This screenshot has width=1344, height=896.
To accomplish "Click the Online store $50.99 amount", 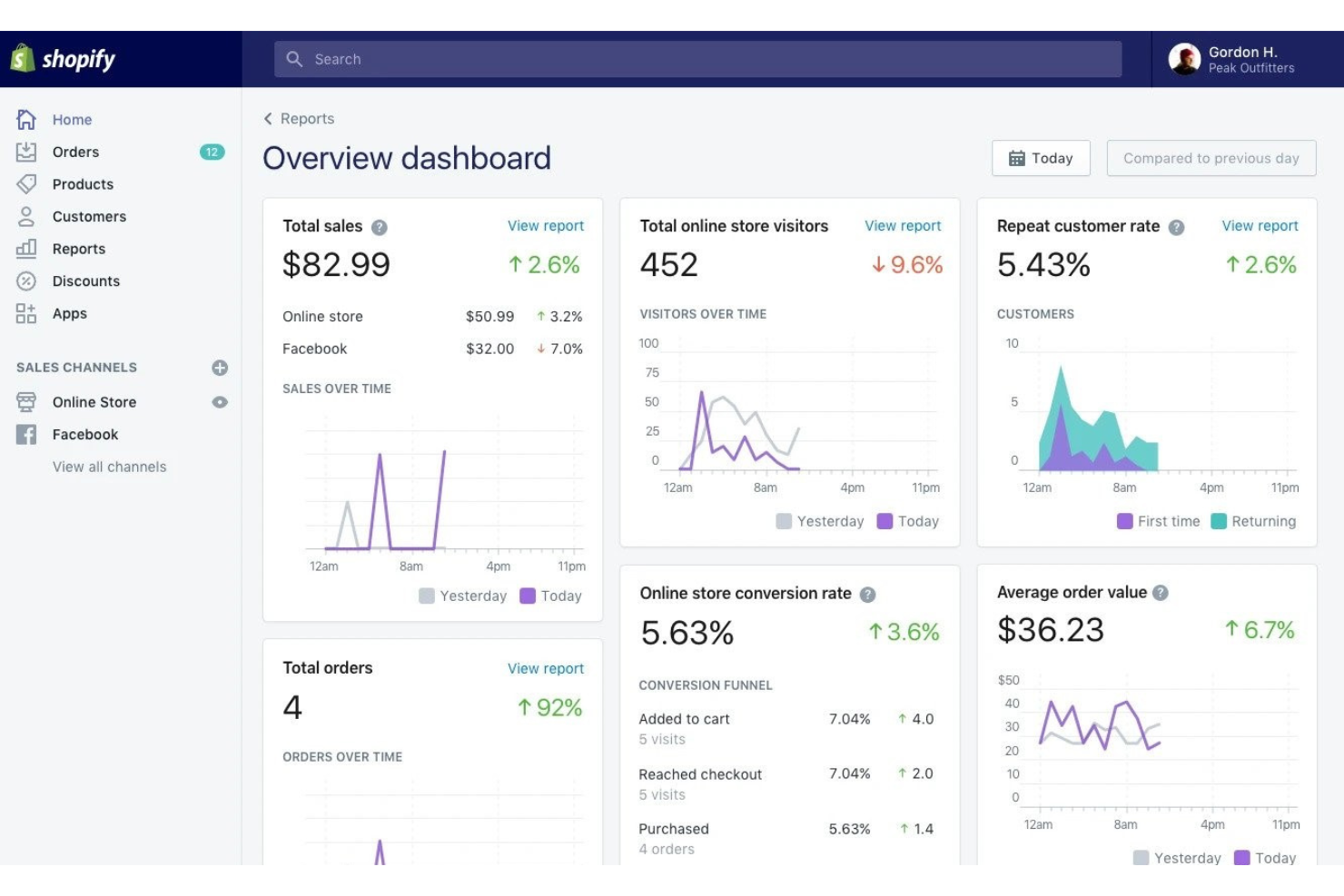I will pos(489,317).
